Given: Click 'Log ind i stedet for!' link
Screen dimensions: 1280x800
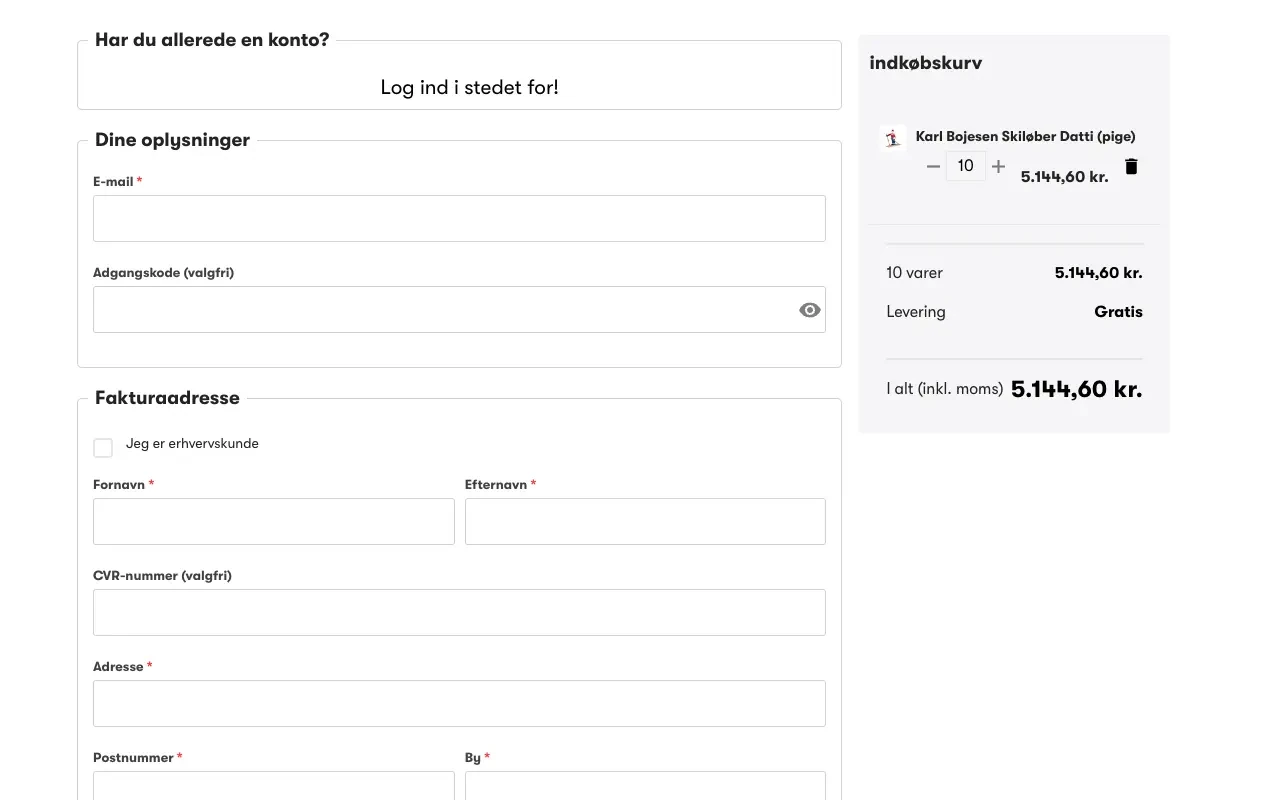Looking at the screenshot, I should pos(469,88).
